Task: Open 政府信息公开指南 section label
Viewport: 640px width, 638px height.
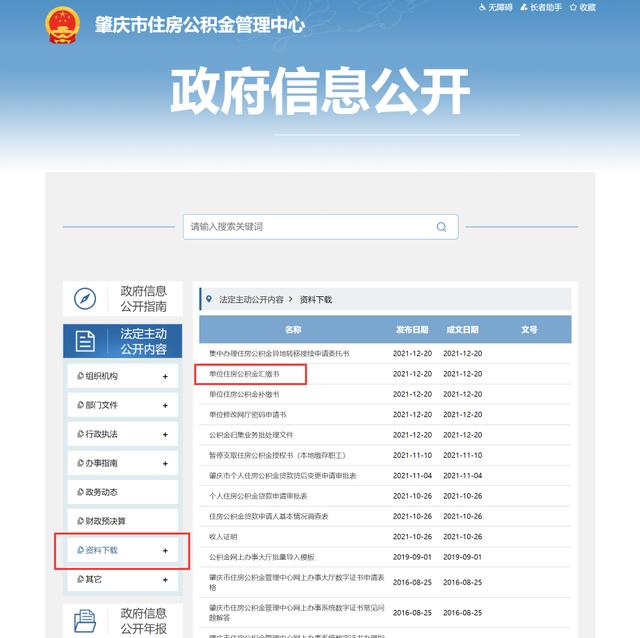Action: point(143,299)
